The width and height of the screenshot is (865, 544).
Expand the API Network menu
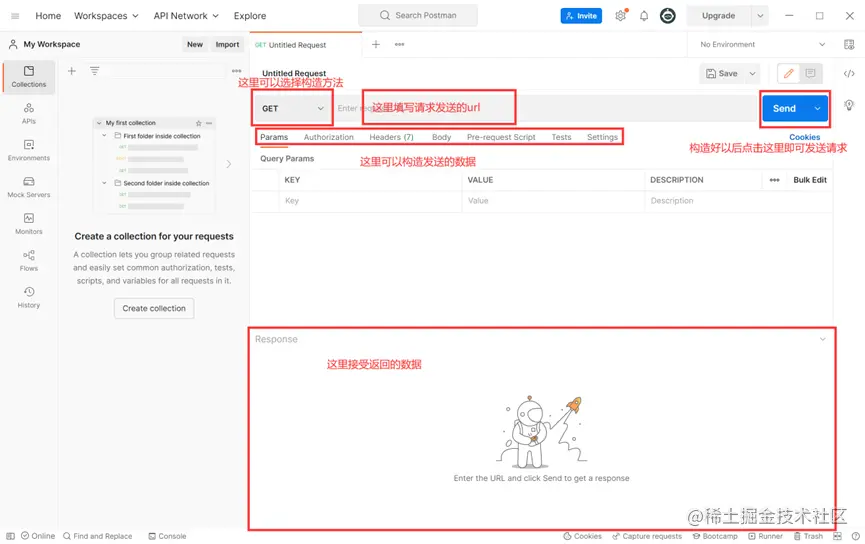[186, 16]
